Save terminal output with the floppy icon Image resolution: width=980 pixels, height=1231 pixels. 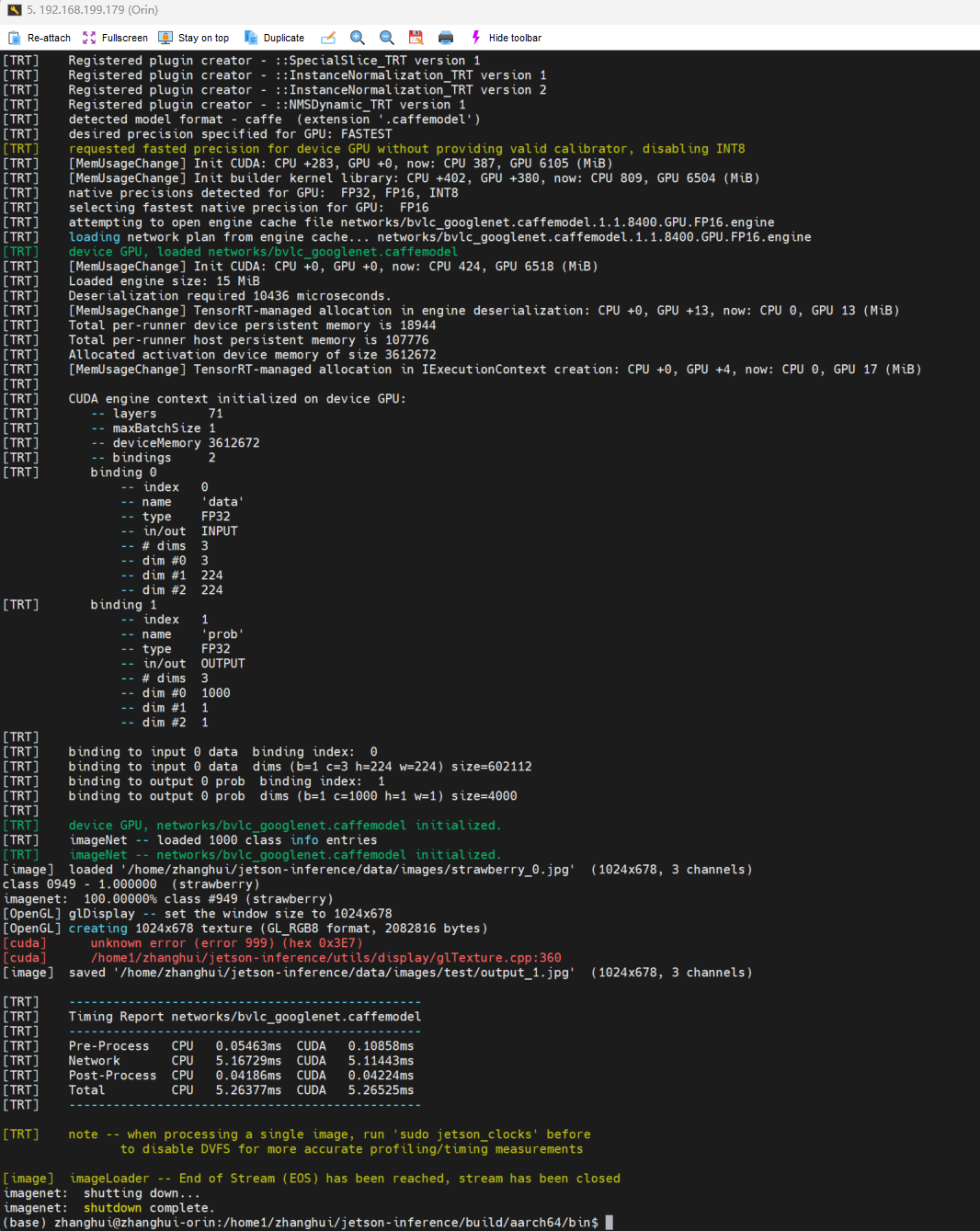416,38
